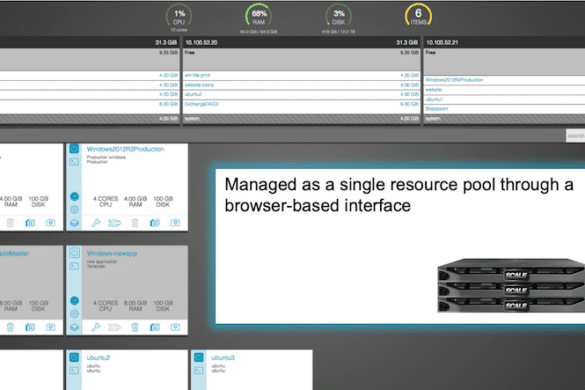Click the move arrows icon on Windows-newapp card
Screen dimensions: 585x390
coord(115,328)
